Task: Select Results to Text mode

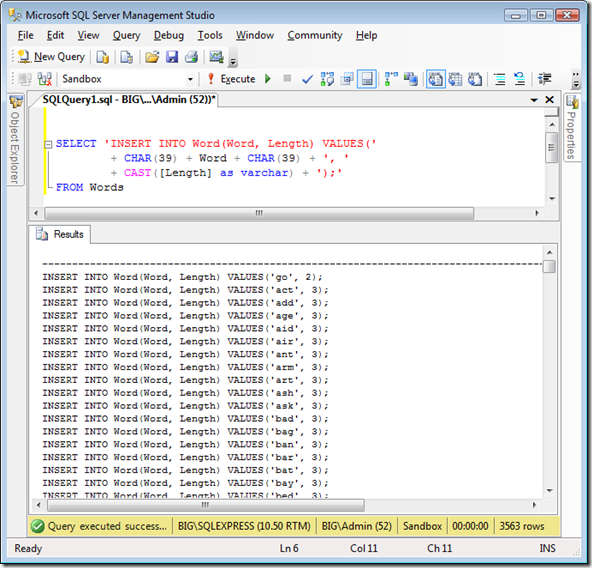Action: [436, 79]
